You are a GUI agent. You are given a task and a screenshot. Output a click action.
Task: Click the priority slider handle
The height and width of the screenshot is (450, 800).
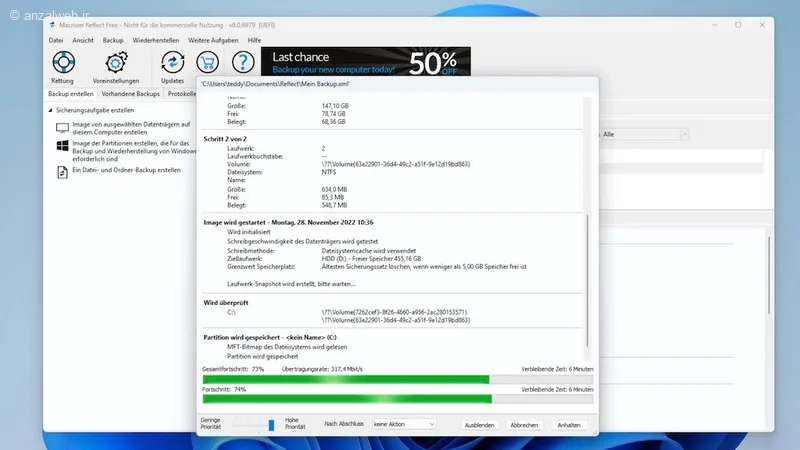pos(271,424)
